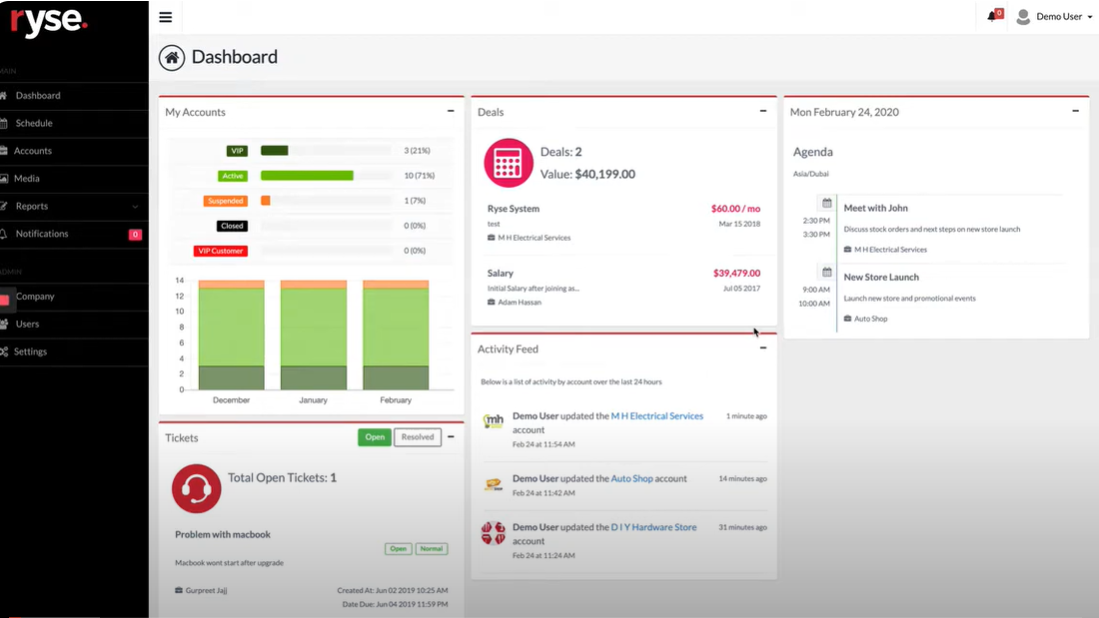Click the home icon beside Dashboard title

point(171,57)
